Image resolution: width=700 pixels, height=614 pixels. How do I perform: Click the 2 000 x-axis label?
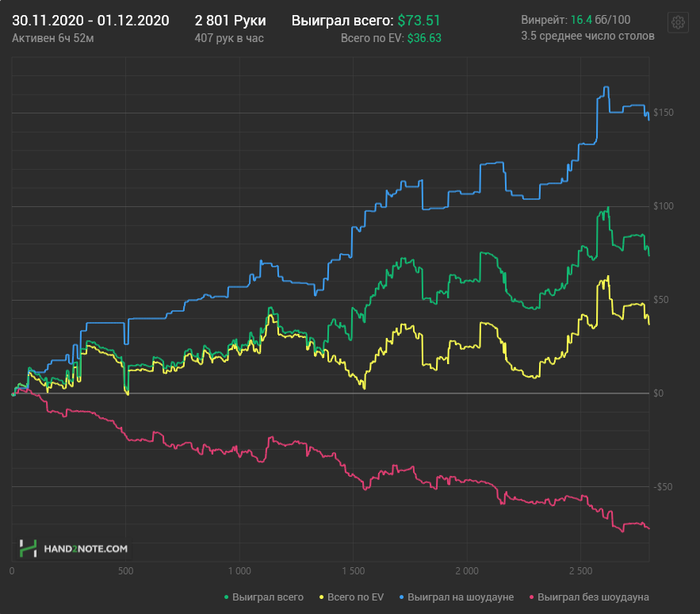[x=467, y=571]
